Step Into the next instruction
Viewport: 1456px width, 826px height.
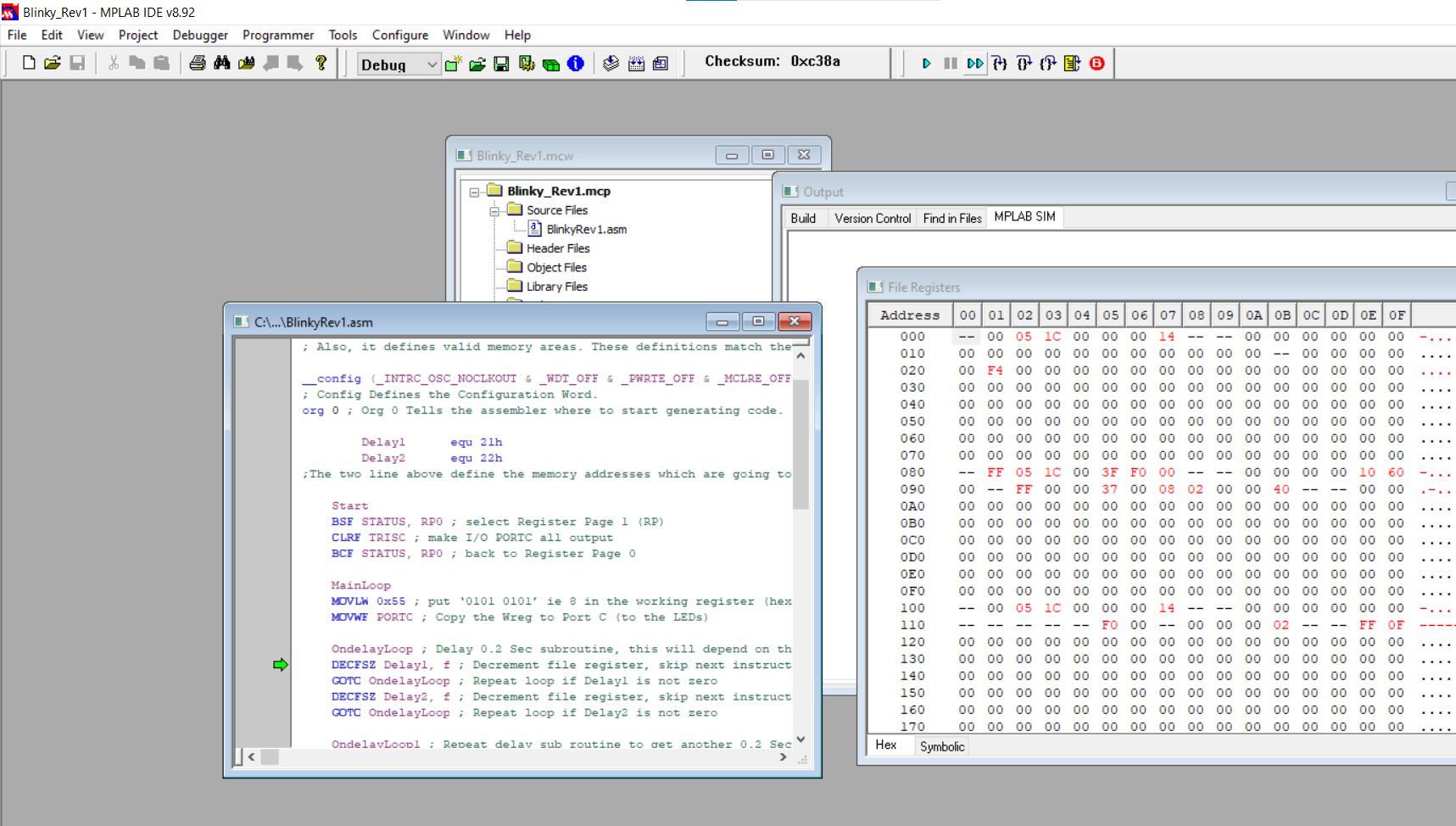click(1000, 62)
